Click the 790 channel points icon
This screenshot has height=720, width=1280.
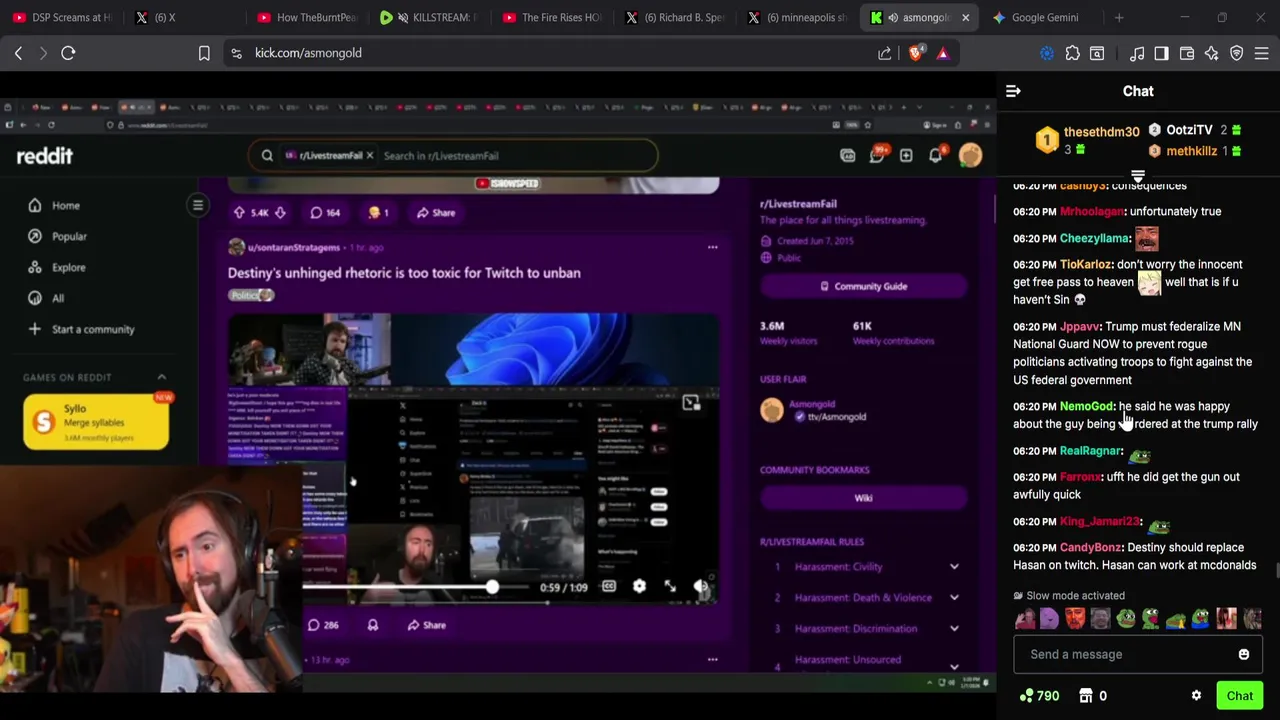pyautogui.click(x=1027, y=696)
